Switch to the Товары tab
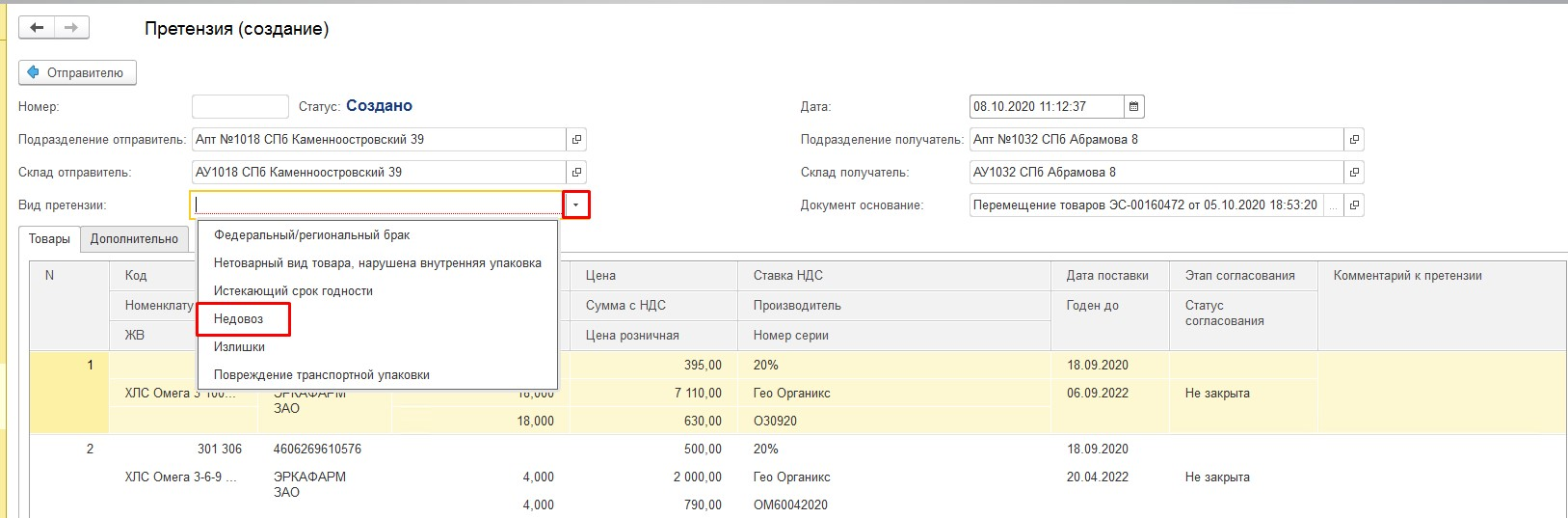This screenshot has height=518, width=1568. pos(49,239)
